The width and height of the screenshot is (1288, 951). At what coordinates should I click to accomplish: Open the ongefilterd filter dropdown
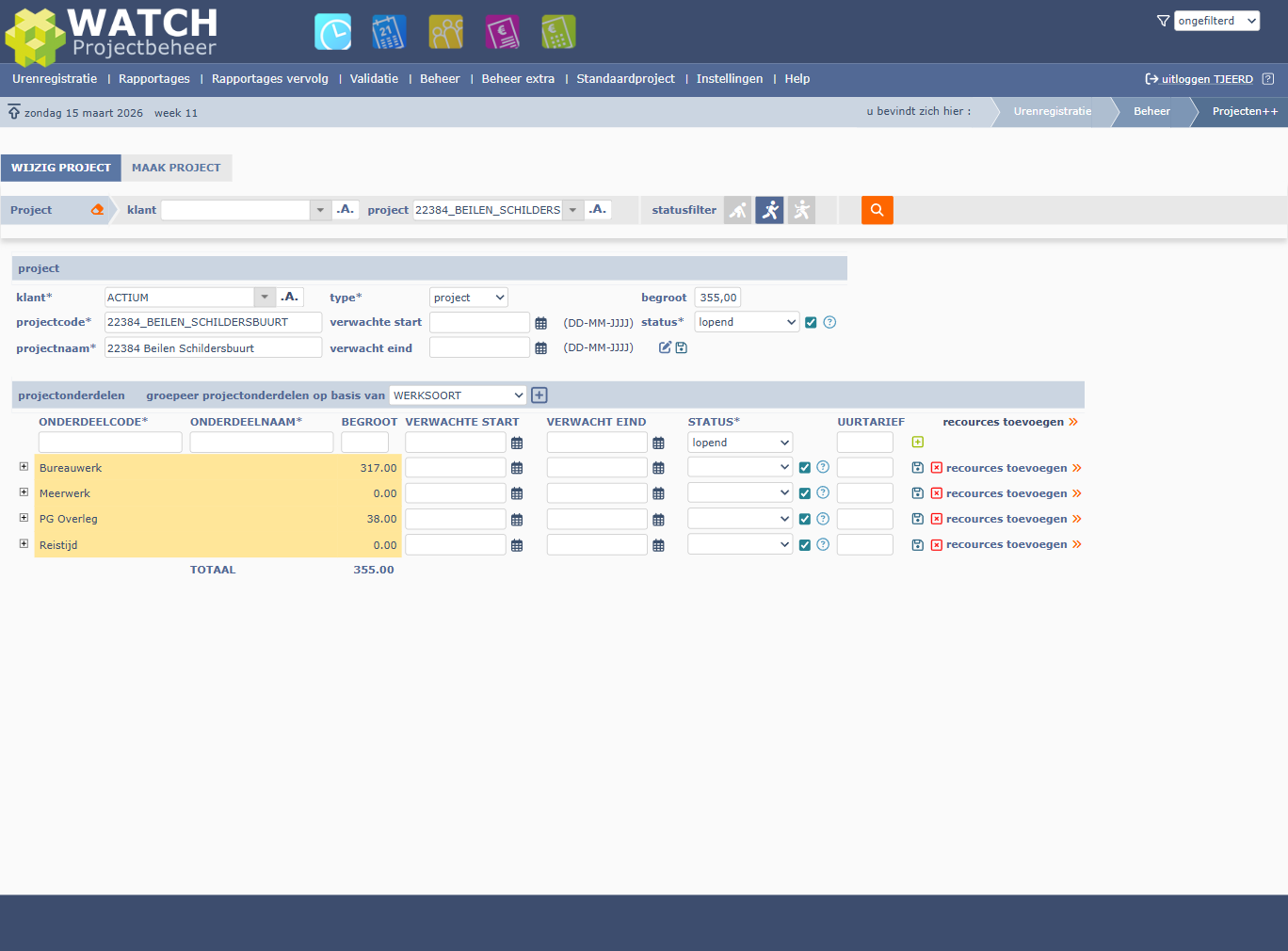(1216, 21)
